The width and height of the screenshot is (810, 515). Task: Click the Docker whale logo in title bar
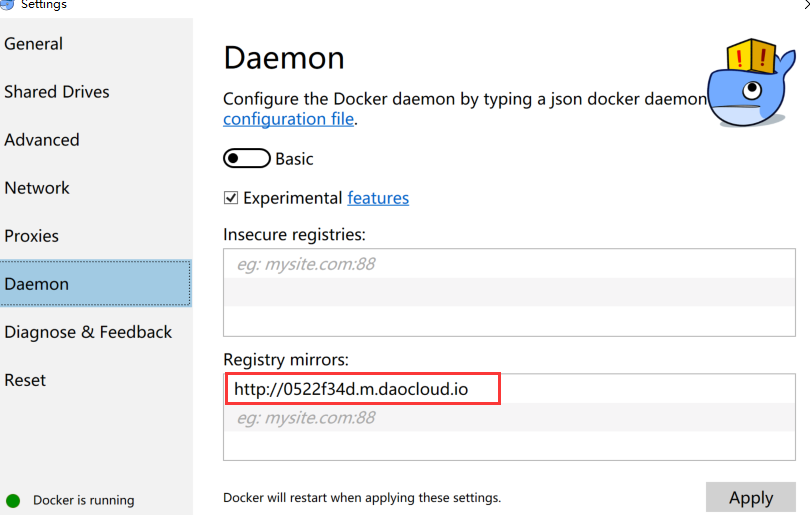[x=7, y=4]
